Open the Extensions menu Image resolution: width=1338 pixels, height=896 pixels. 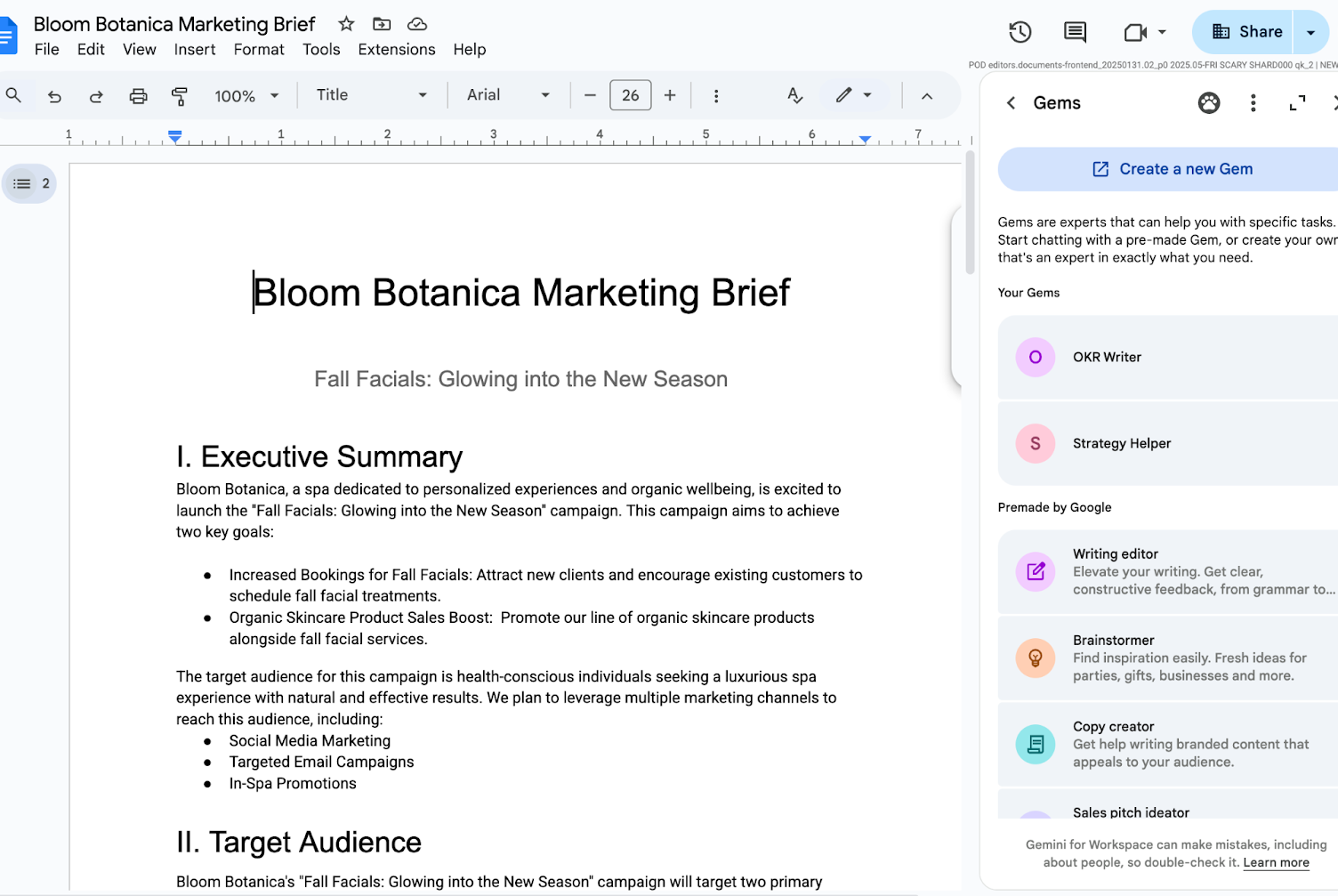point(397,49)
